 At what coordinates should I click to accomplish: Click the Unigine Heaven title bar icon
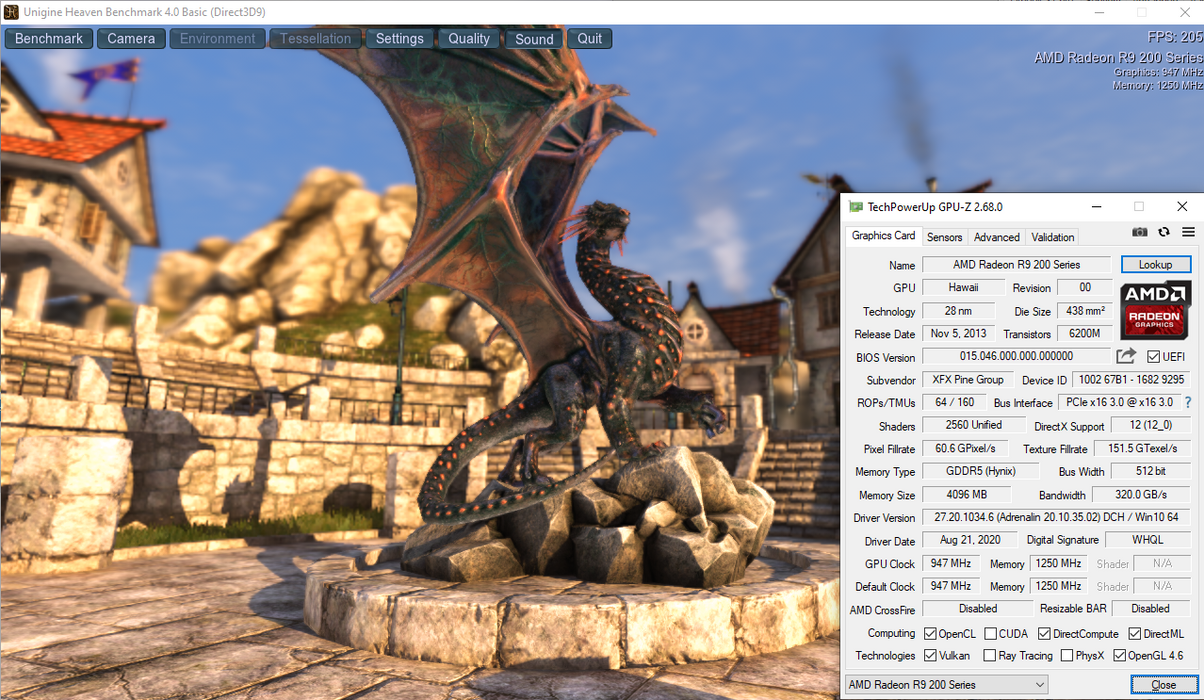click(x=10, y=11)
